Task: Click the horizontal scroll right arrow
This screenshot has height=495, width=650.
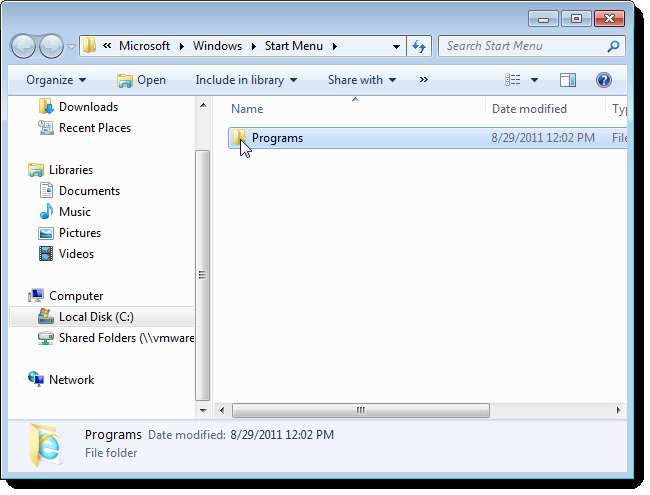Action: [x=618, y=410]
